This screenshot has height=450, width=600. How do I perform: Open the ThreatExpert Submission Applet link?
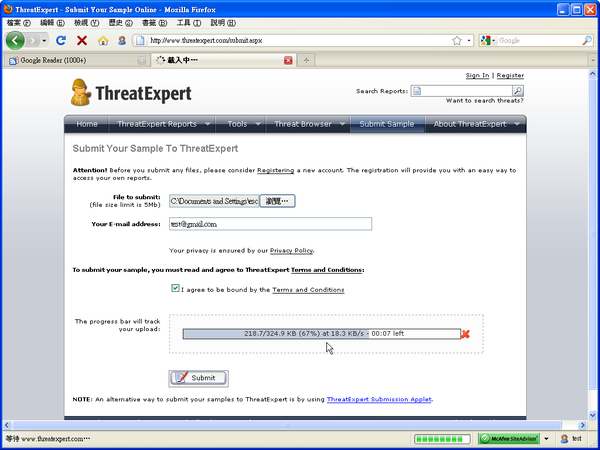pyautogui.click(x=379, y=399)
